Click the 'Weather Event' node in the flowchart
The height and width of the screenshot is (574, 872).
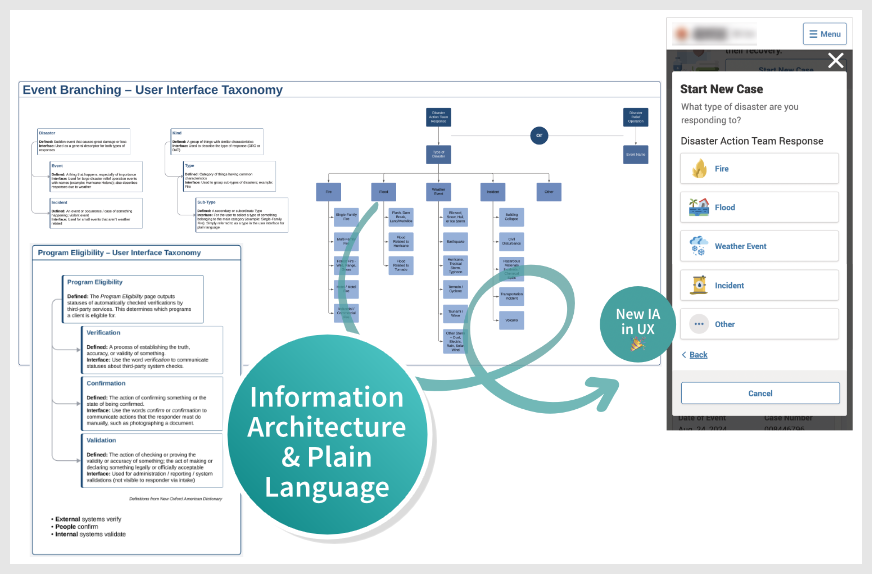pyautogui.click(x=438, y=192)
